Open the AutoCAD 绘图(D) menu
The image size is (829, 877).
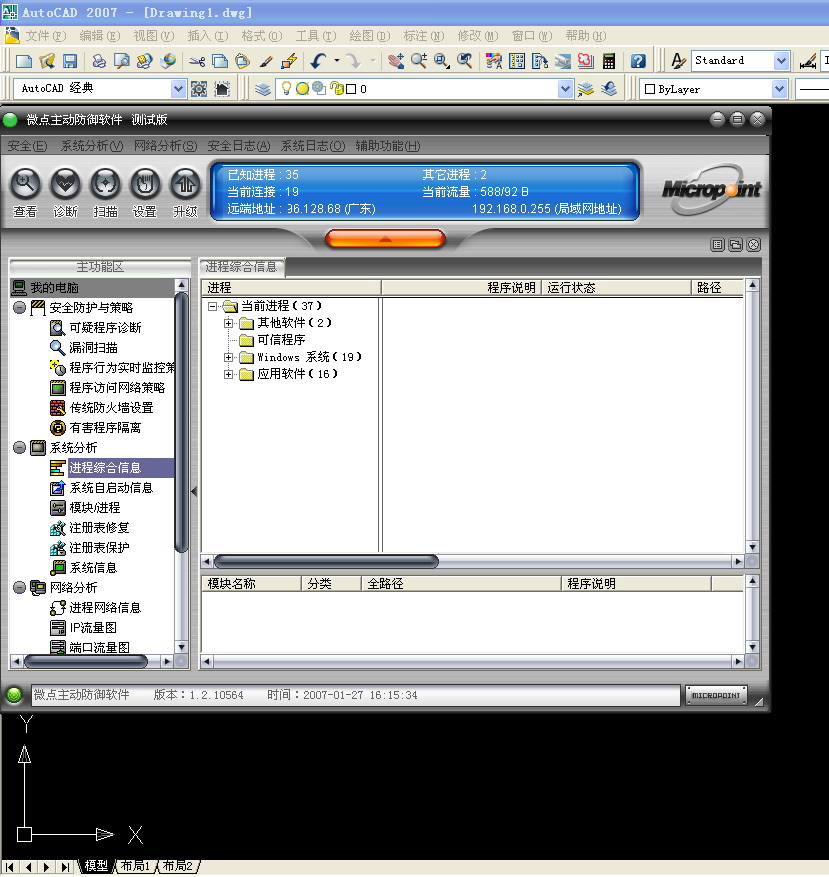point(370,36)
